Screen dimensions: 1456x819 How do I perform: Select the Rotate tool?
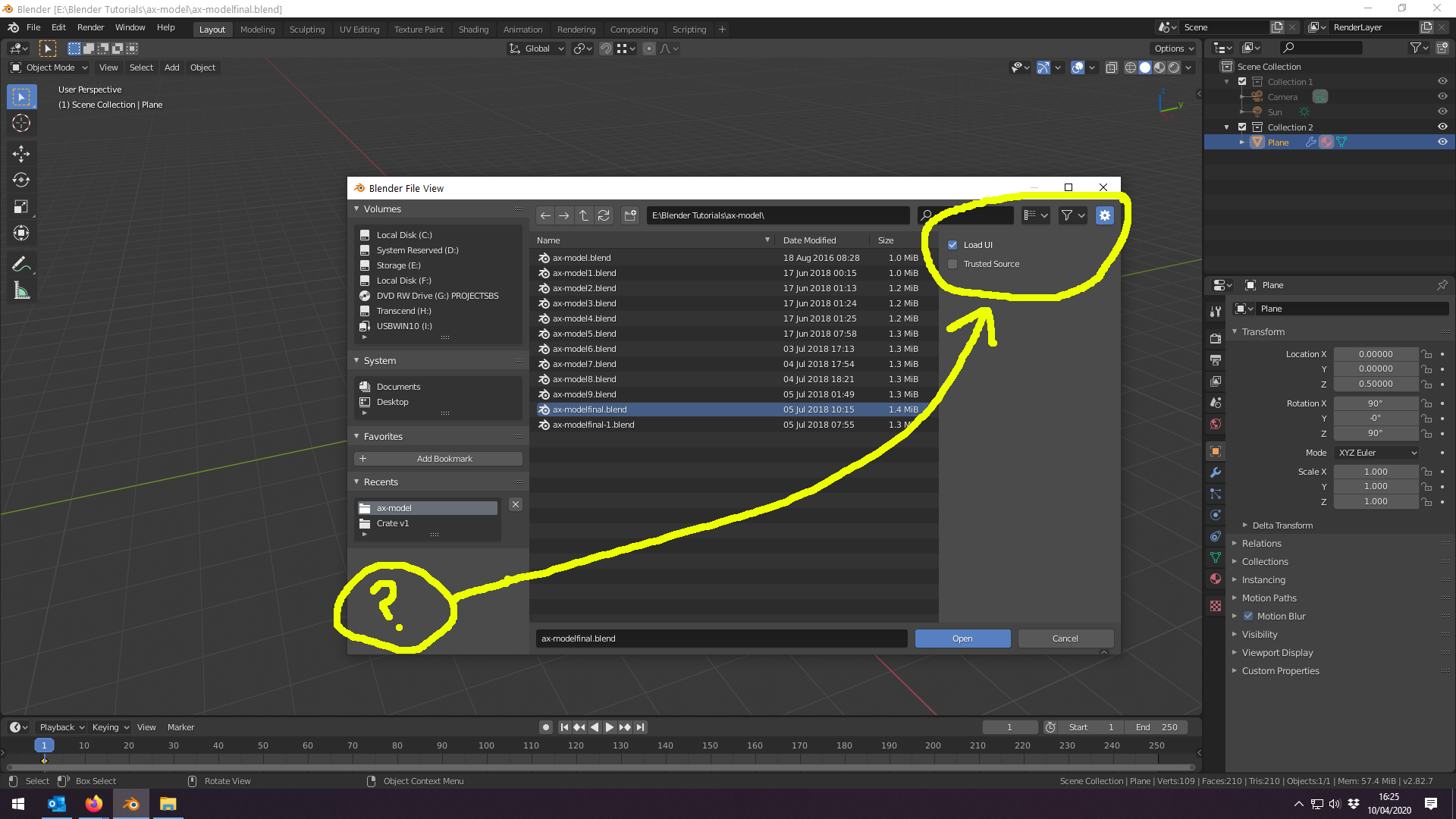21,180
